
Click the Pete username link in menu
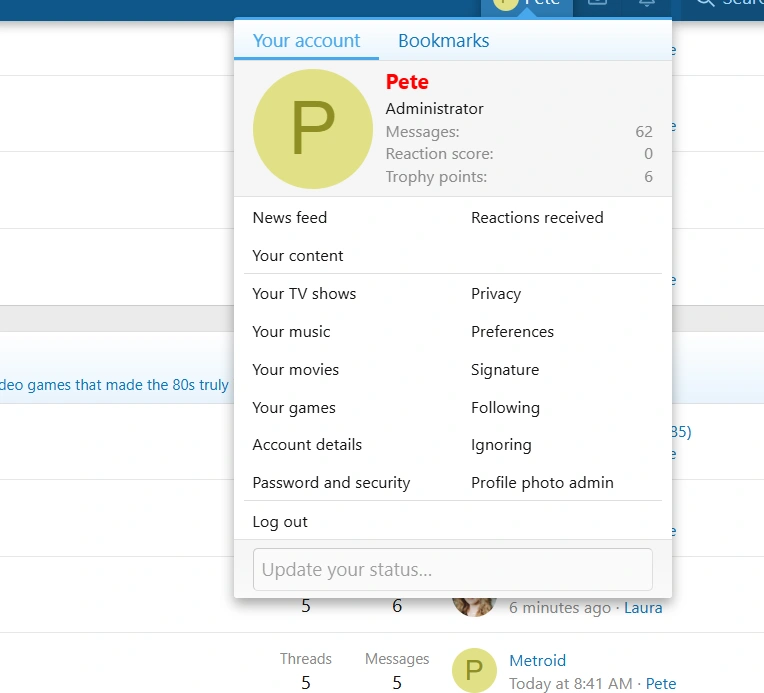[x=407, y=82]
